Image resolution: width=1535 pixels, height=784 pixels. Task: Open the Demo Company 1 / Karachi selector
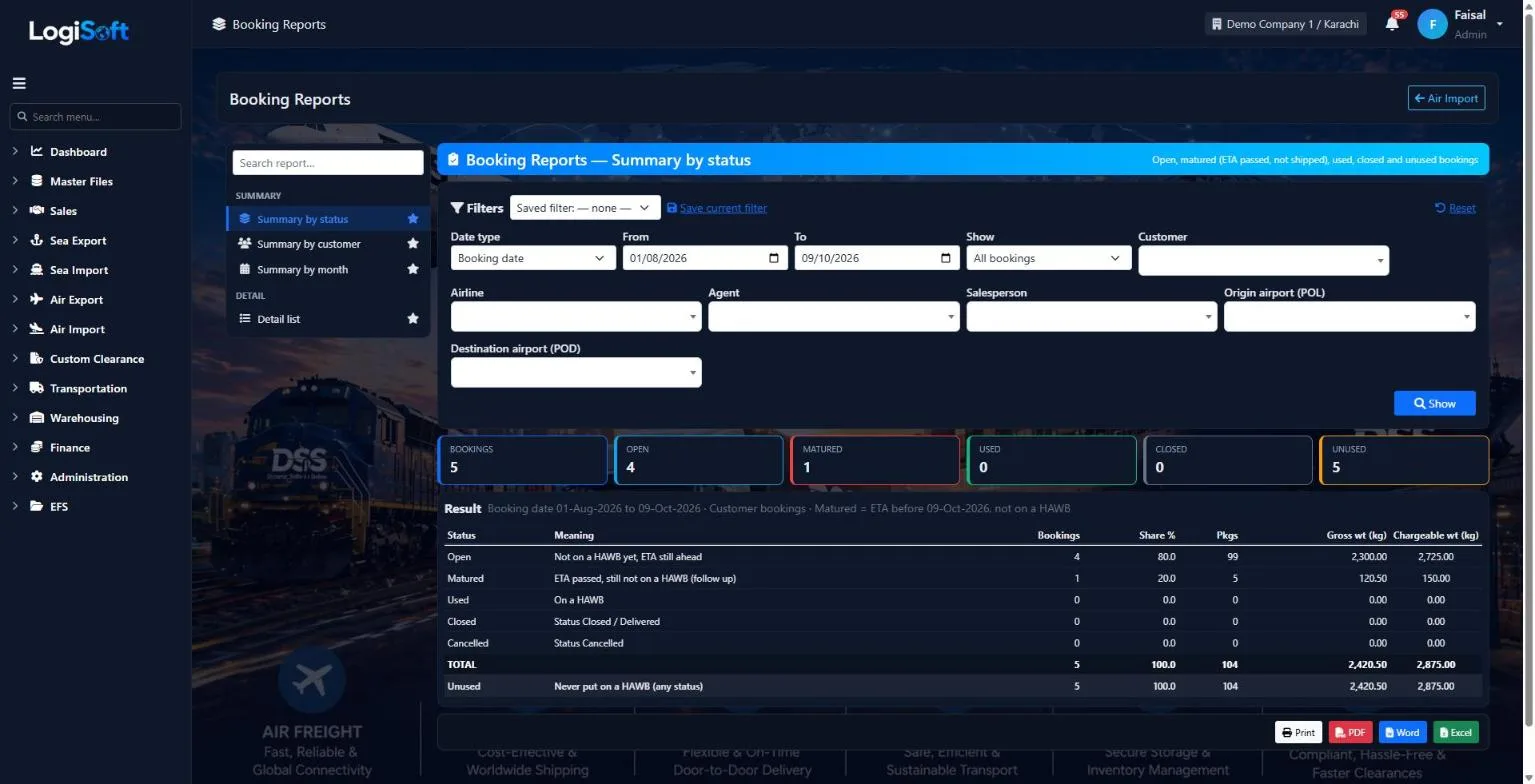click(x=1285, y=24)
